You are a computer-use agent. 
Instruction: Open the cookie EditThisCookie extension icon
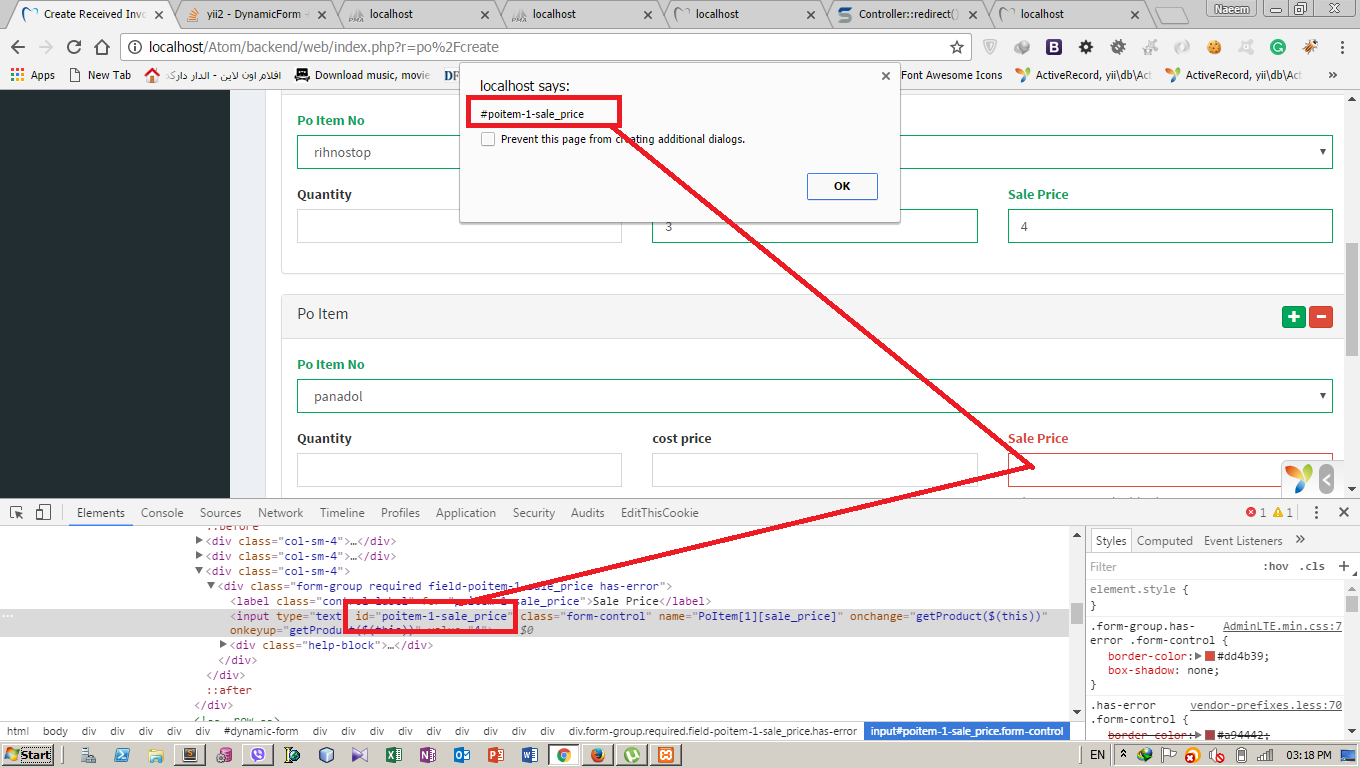(x=1214, y=47)
